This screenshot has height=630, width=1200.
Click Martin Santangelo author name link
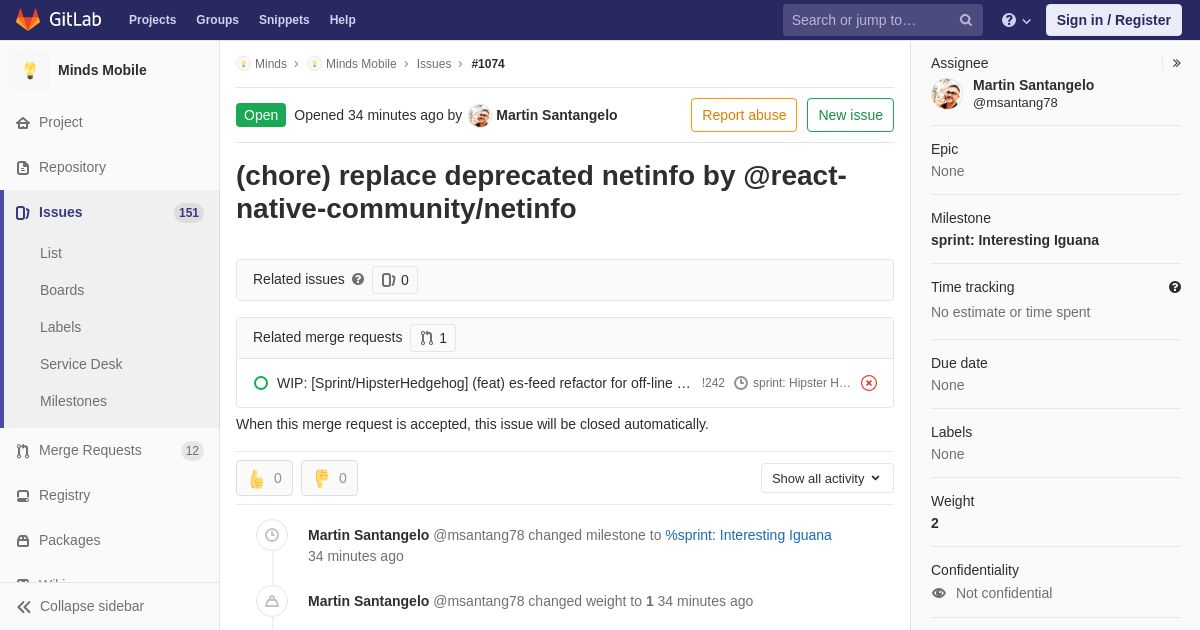[x=557, y=115]
